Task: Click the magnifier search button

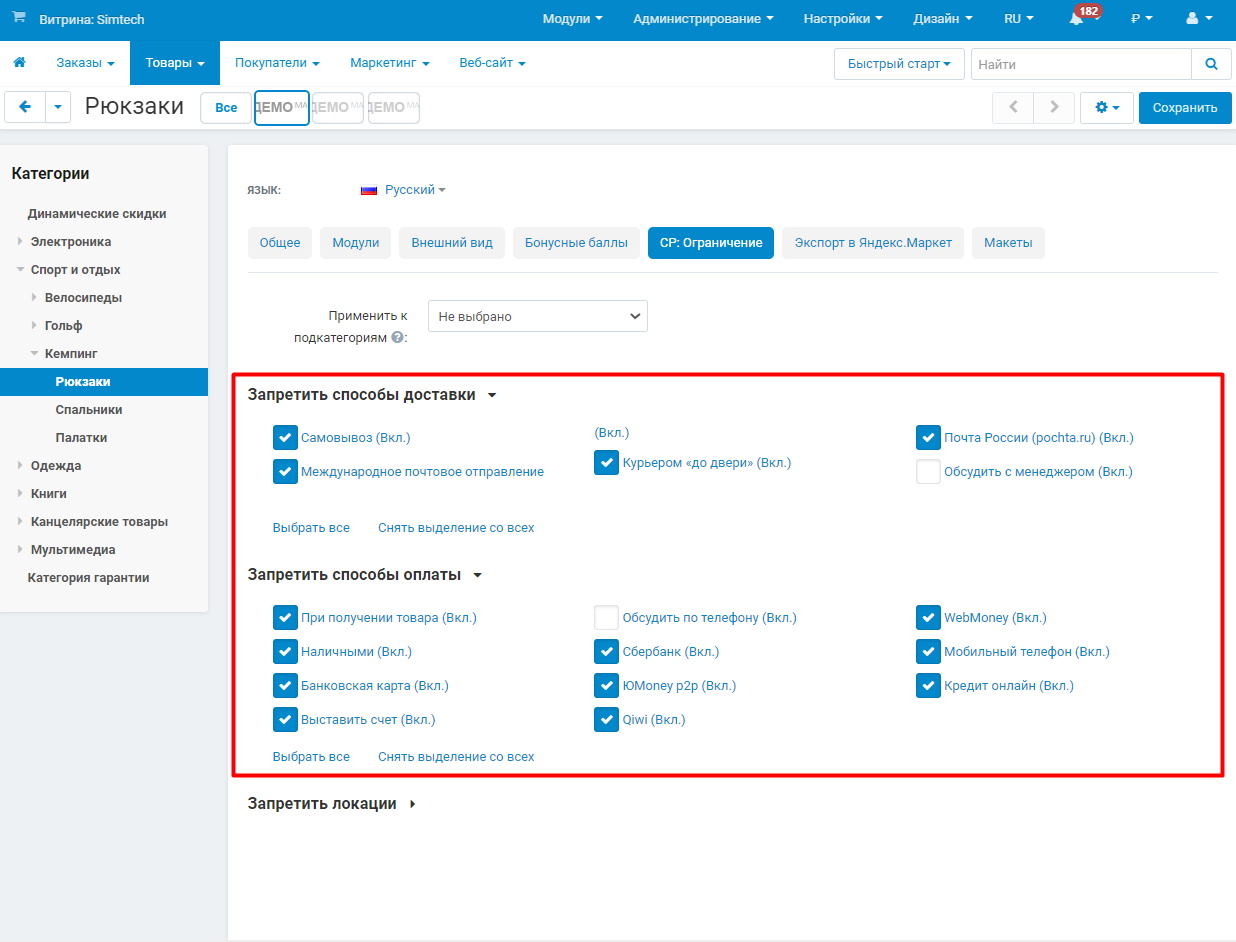Action: coord(1211,64)
